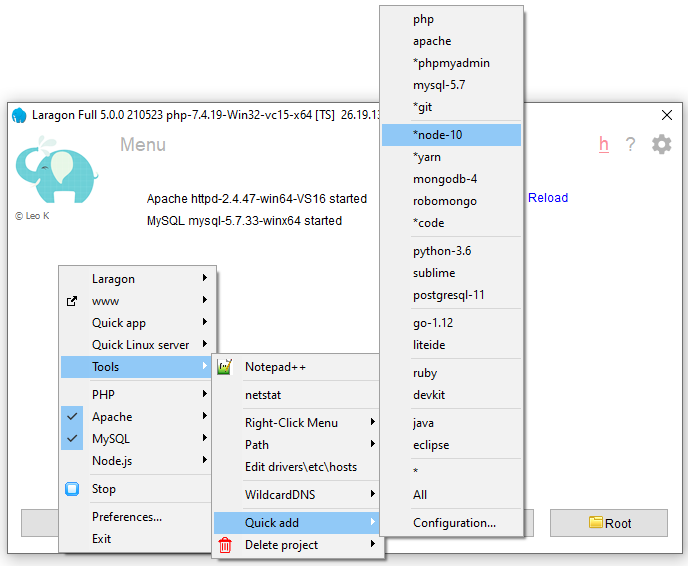Choose Quick add in the Tools submenu
The height and width of the screenshot is (566, 688).
pos(297,523)
